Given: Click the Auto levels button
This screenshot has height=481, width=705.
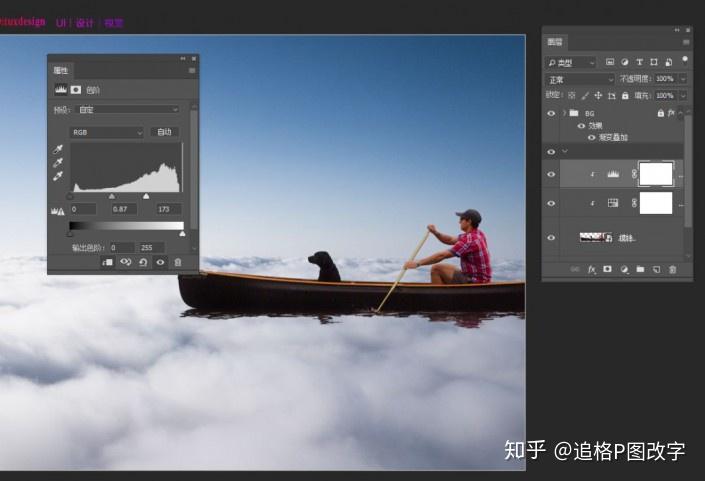Looking at the screenshot, I should (164, 132).
